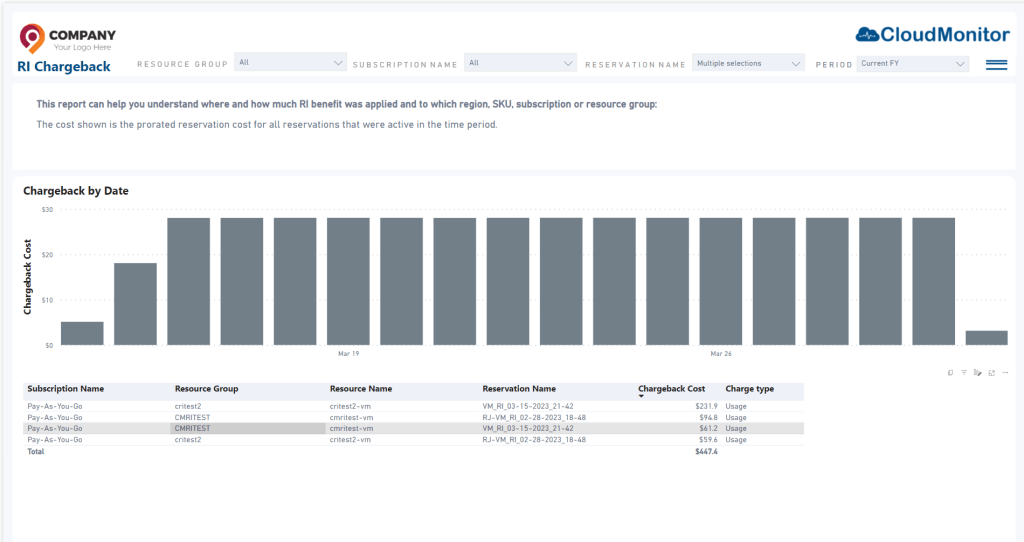
Task: Click the Mar 26 axis label
Action: [x=721, y=353]
